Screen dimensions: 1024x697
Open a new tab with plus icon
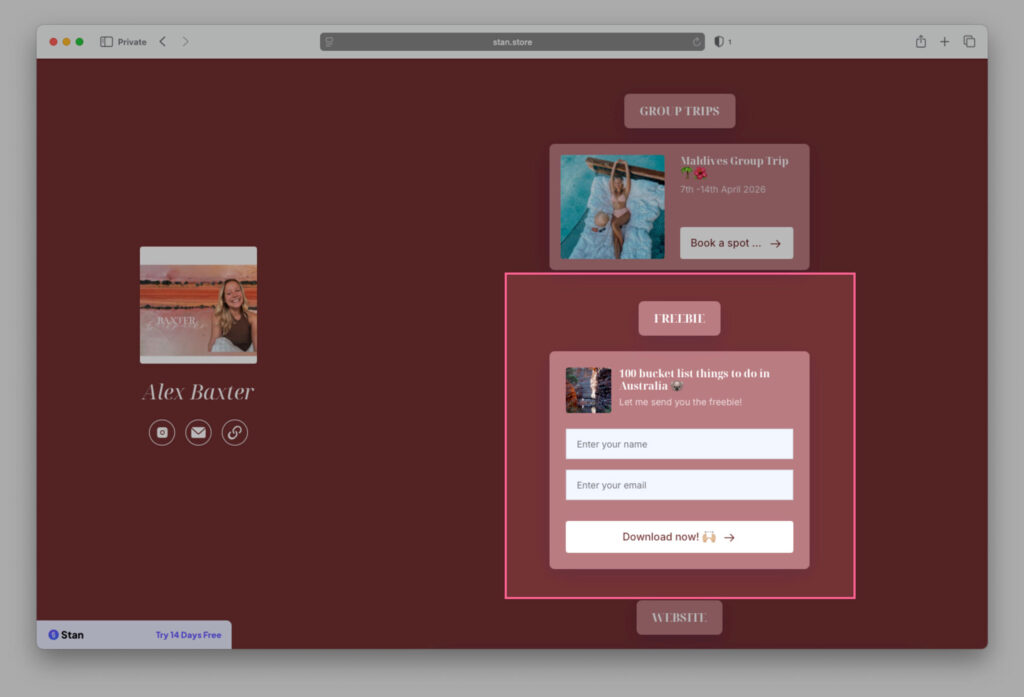click(x=944, y=42)
